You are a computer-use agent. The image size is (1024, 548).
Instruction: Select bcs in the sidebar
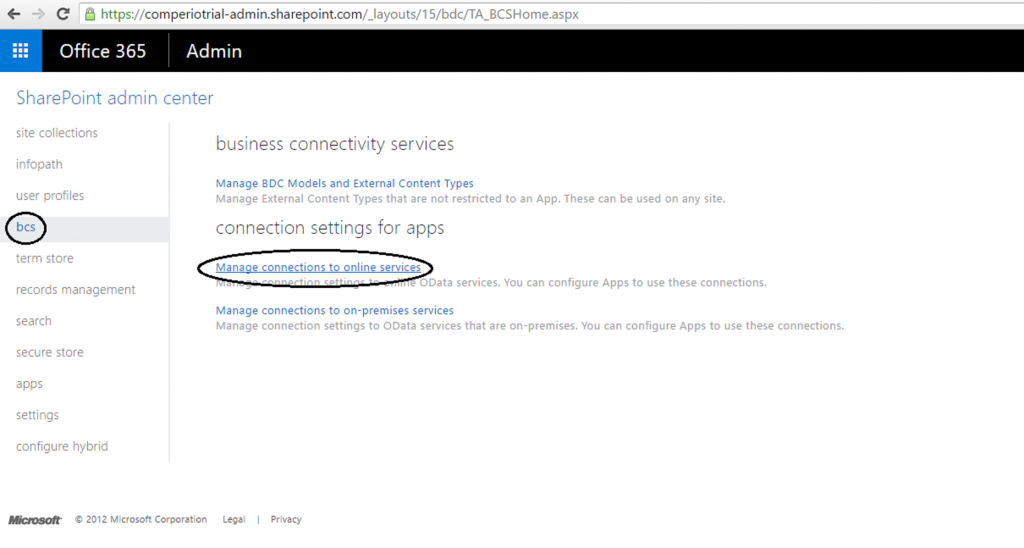25,227
